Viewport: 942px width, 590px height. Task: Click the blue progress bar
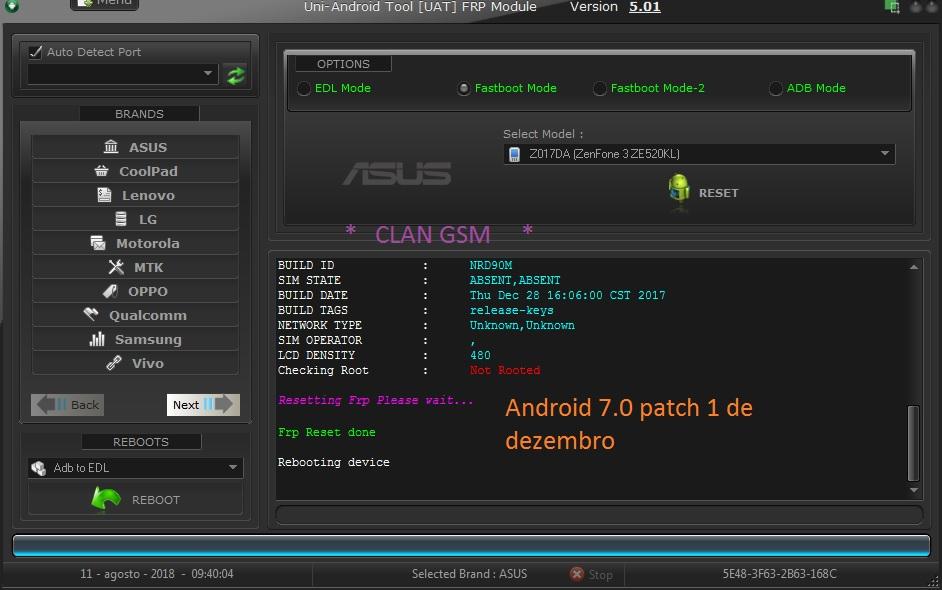[x=471, y=545]
